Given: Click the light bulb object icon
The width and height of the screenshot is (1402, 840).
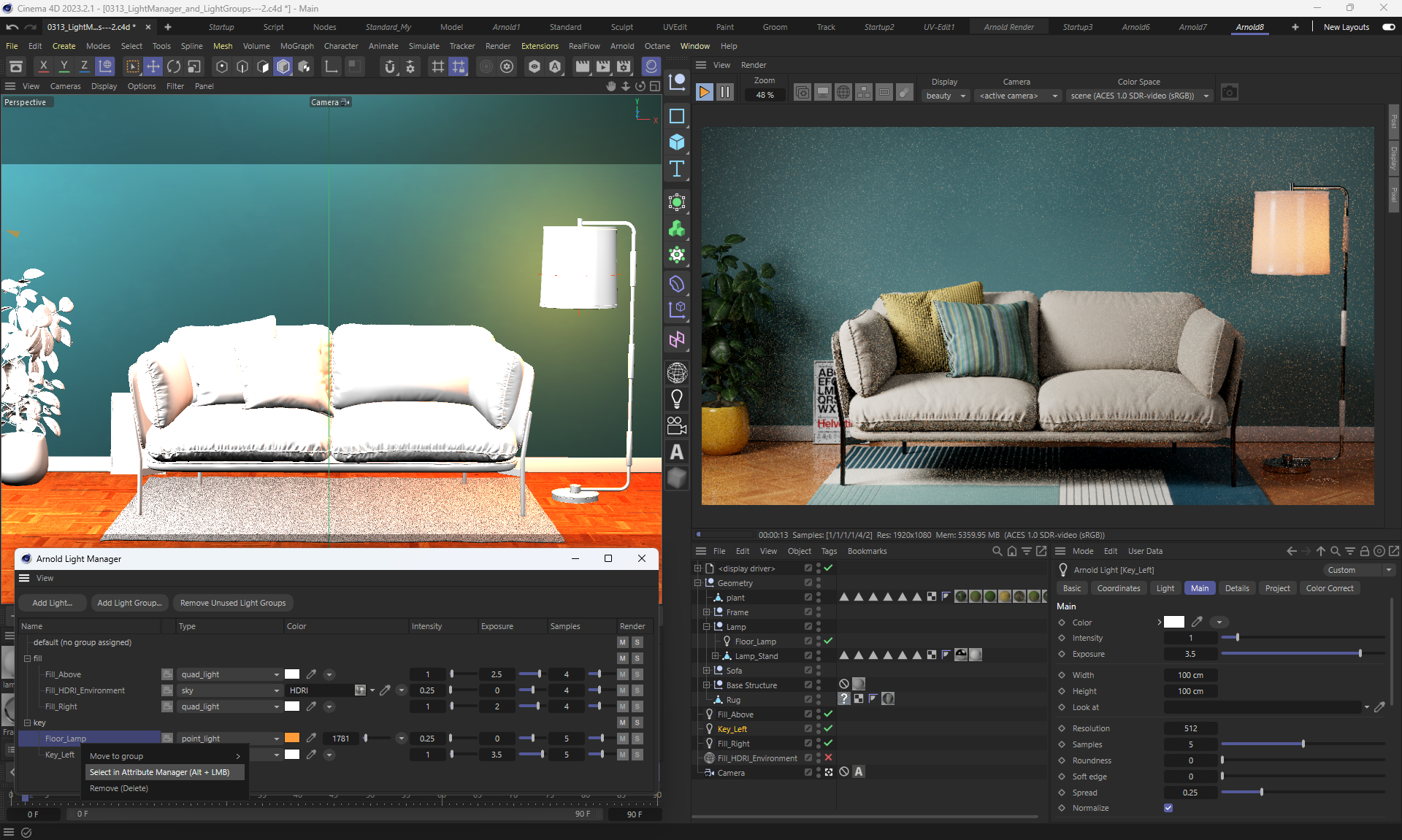Looking at the screenshot, I should pos(677,398).
